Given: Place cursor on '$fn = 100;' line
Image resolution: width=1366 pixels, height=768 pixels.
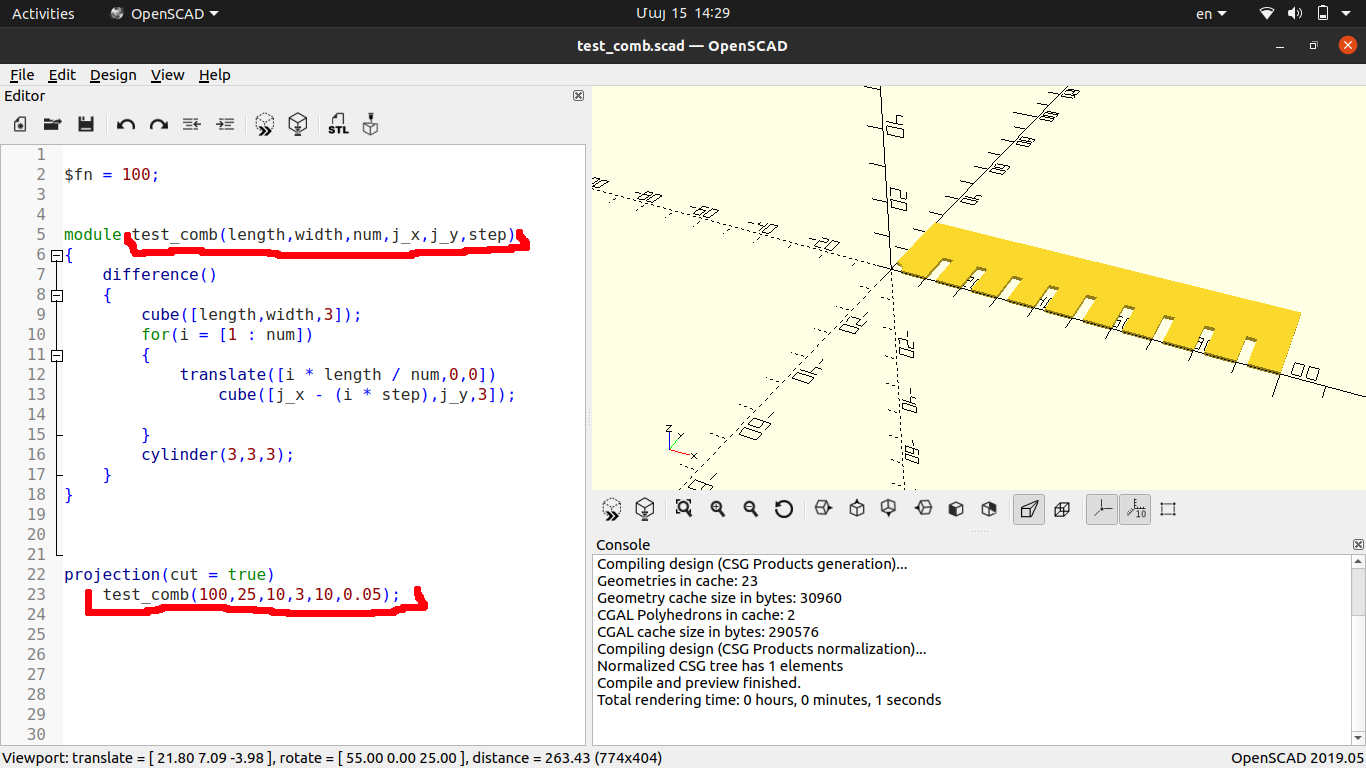Looking at the screenshot, I should 111,175.
